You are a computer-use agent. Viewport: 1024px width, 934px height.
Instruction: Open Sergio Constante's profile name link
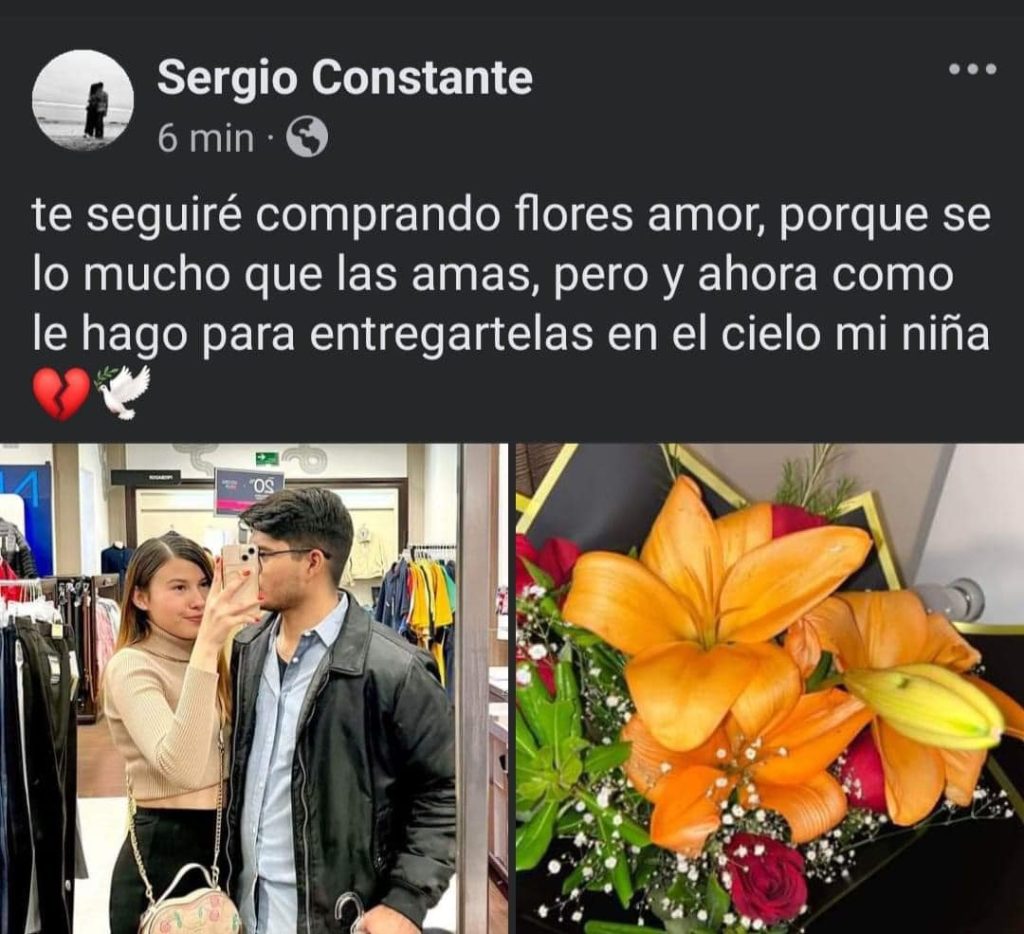345,78
